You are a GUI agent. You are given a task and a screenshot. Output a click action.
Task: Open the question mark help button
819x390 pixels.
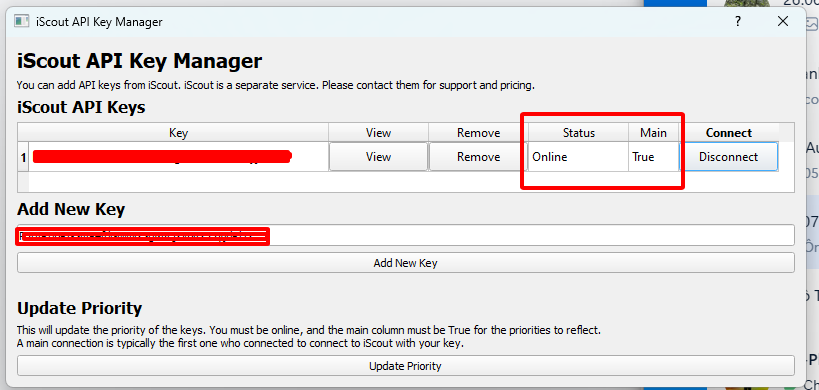[738, 21]
